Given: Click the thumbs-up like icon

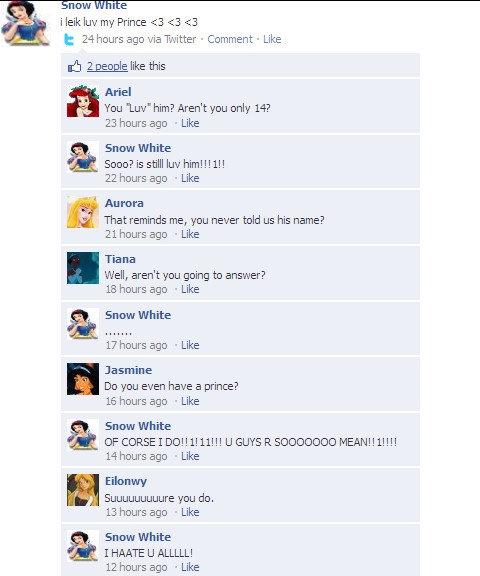Looking at the screenshot, I should pyautogui.click(x=74, y=66).
